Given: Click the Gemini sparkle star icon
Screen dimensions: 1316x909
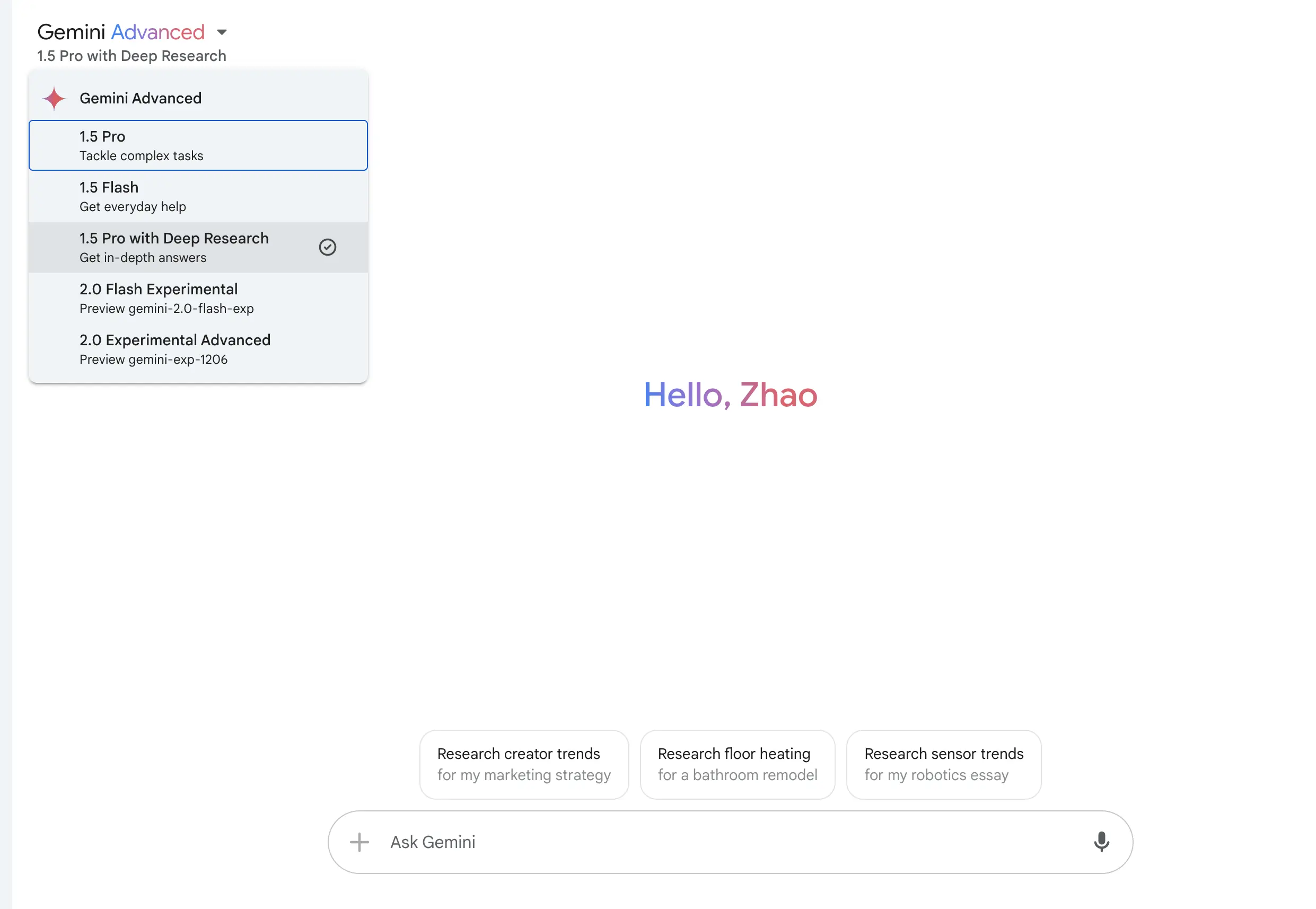Looking at the screenshot, I should pyautogui.click(x=54, y=99).
